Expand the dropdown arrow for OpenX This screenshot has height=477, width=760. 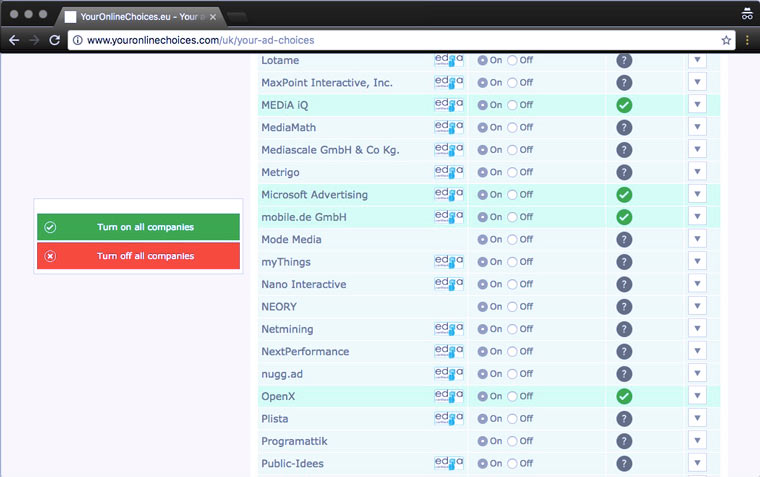point(697,396)
